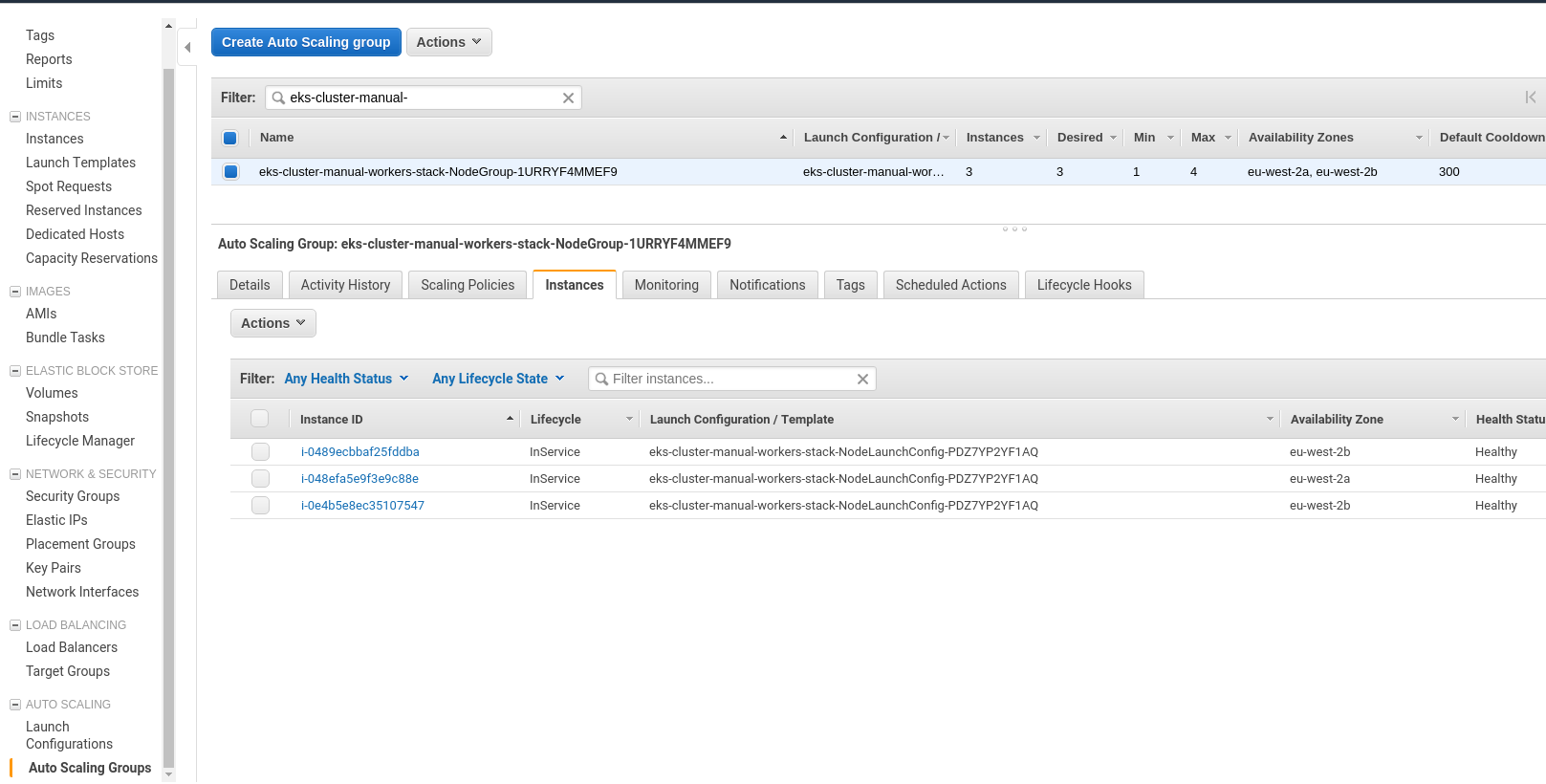
Task: Switch to the Monitoring tab
Action: coord(666,285)
